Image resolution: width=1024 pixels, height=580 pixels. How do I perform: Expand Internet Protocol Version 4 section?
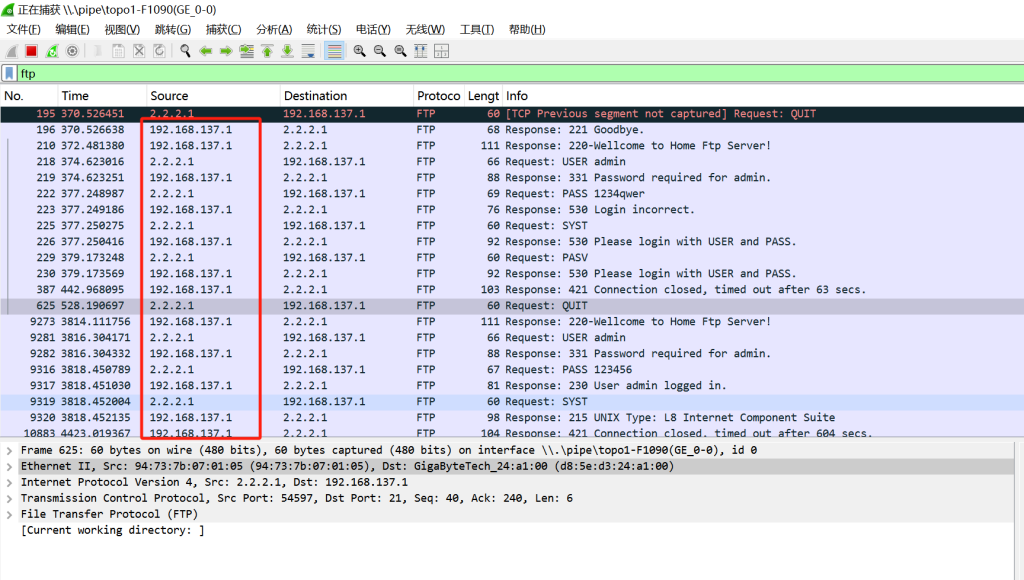[x=9, y=483]
